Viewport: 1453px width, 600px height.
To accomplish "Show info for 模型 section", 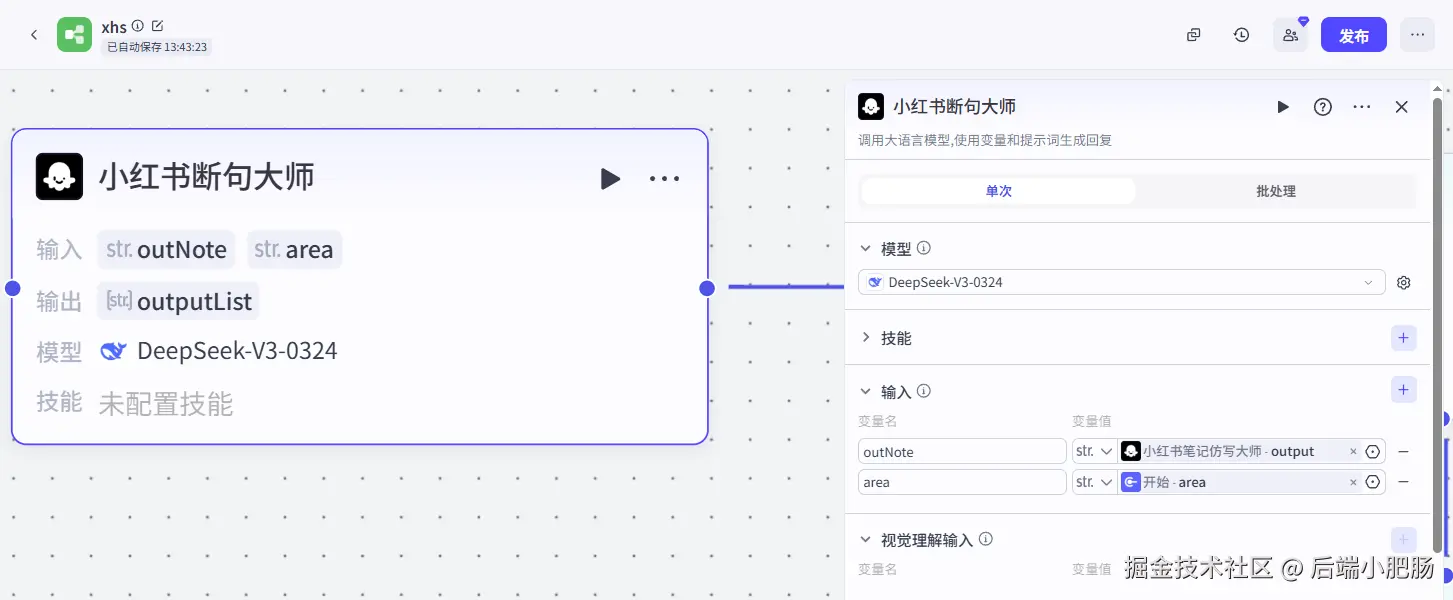I will tap(924, 248).
